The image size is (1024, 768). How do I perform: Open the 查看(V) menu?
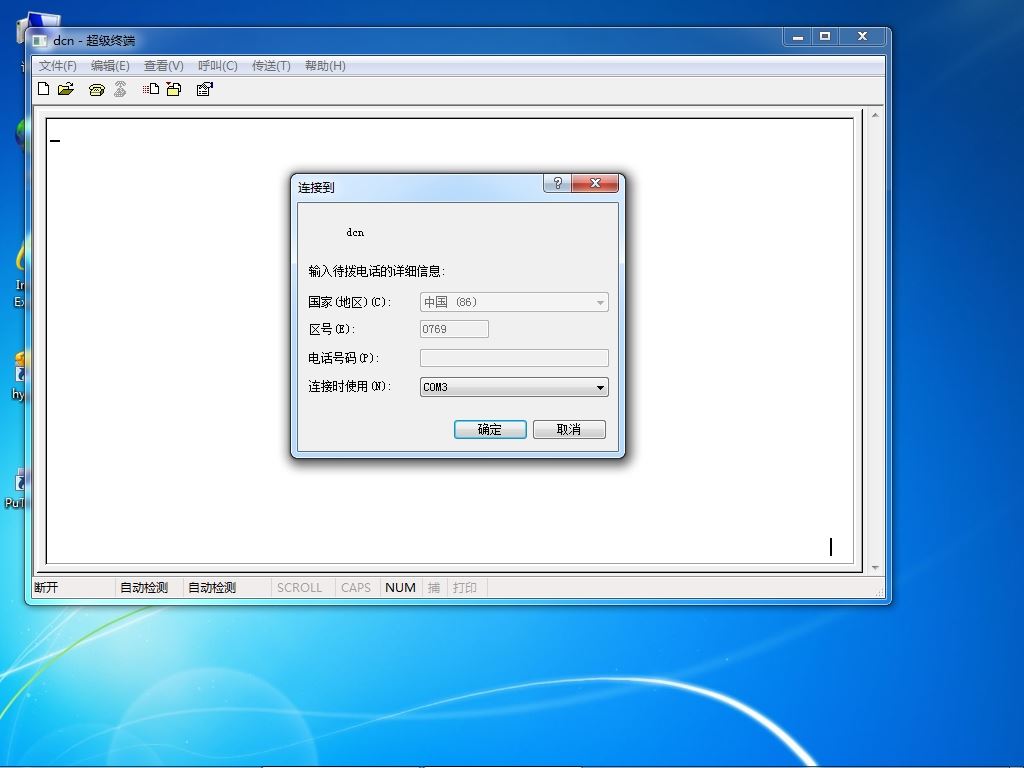coord(163,65)
